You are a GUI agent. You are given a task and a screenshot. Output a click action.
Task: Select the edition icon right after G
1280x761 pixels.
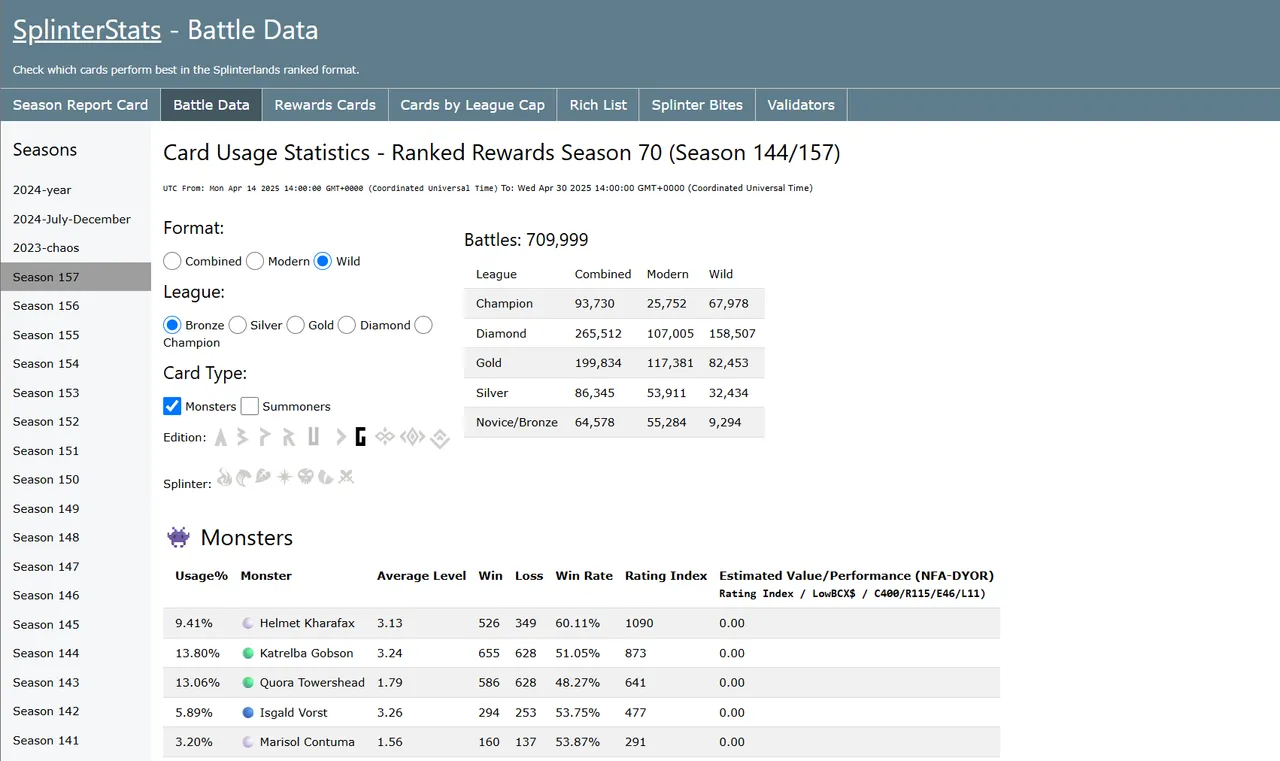click(x=384, y=436)
